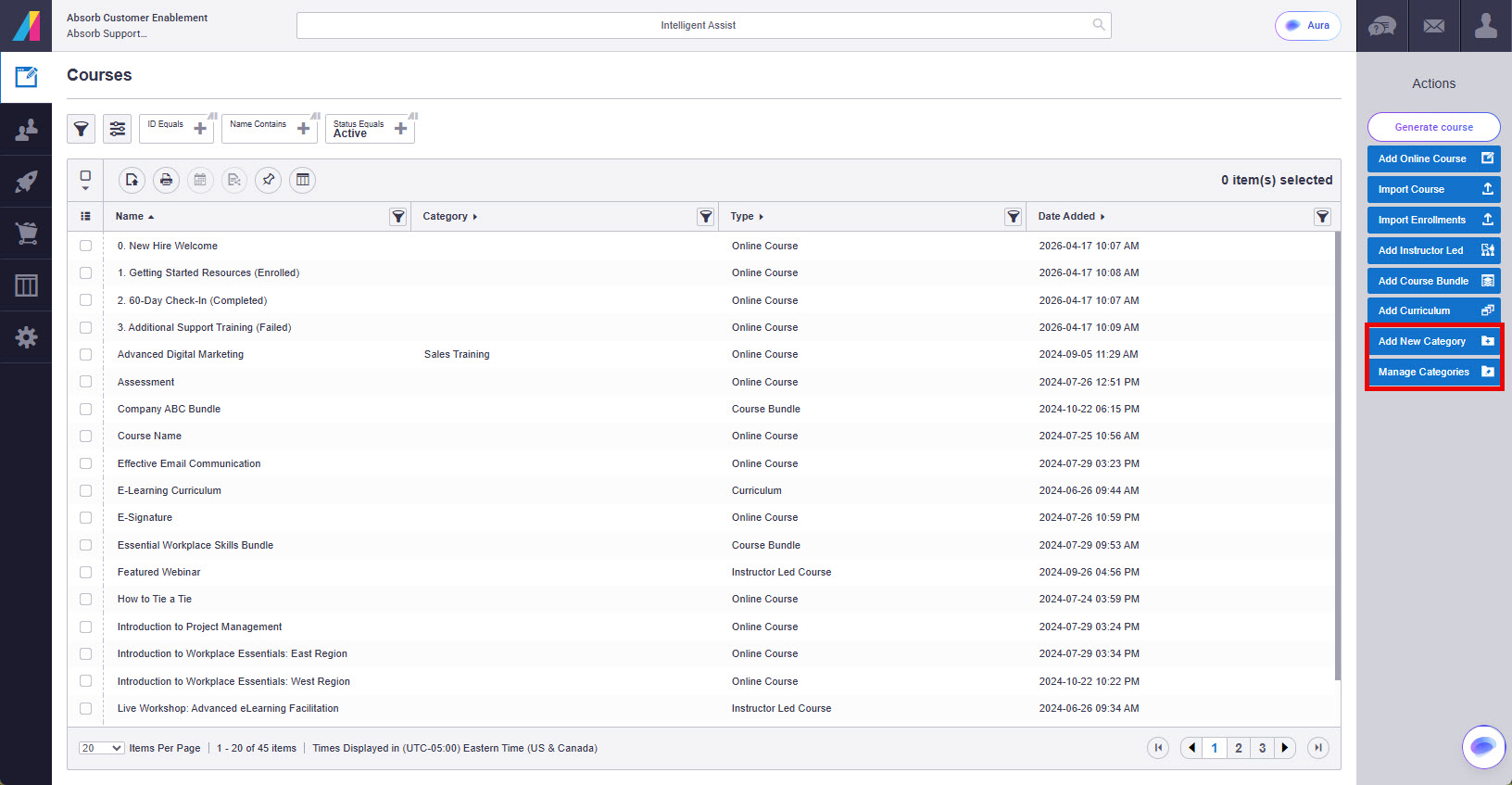Screen dimensions: 1512x785
Task: Click the Generate course button
Action: click(x=1434, y=127)
